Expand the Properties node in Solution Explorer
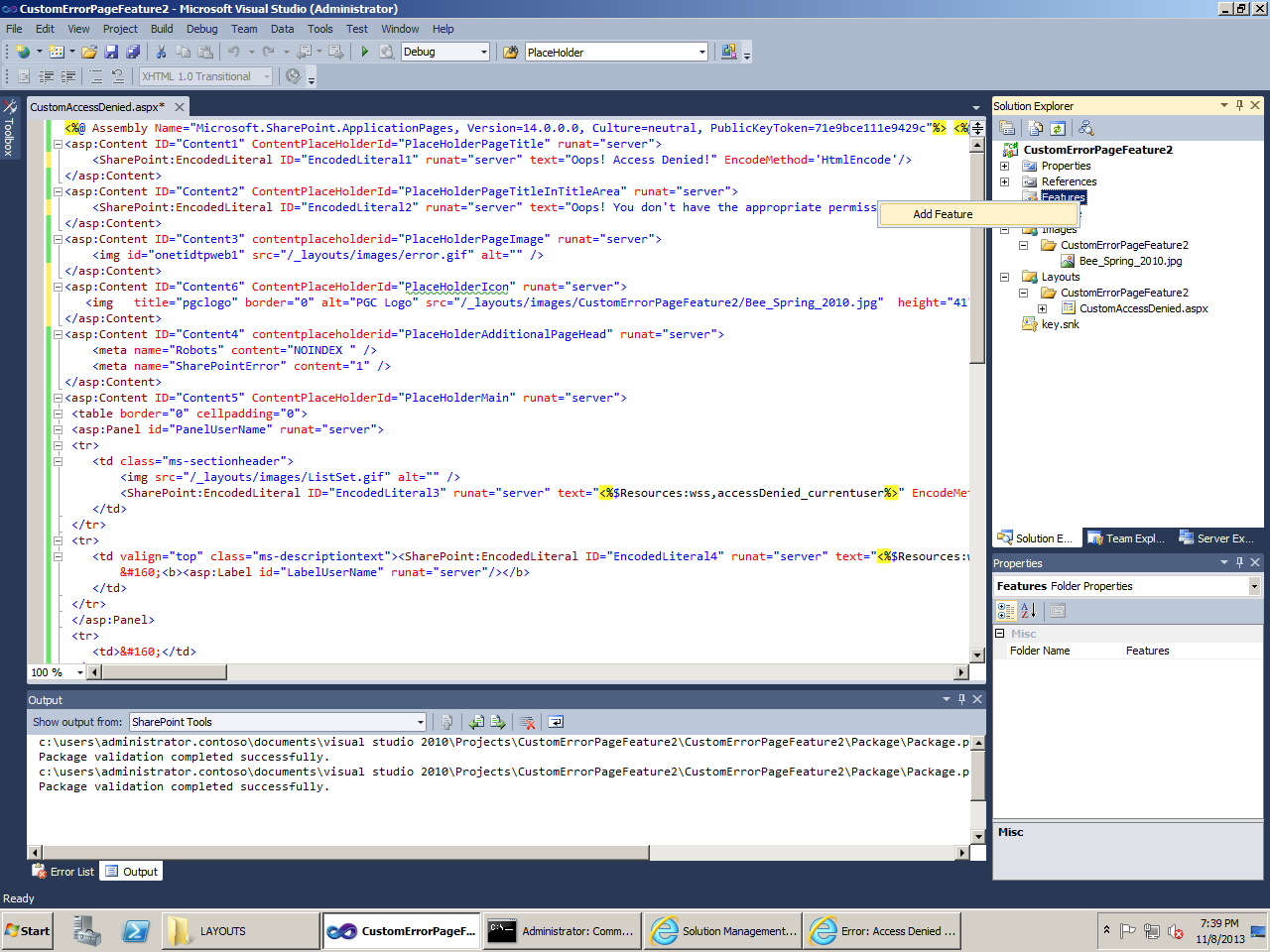 click(1004, 166)
